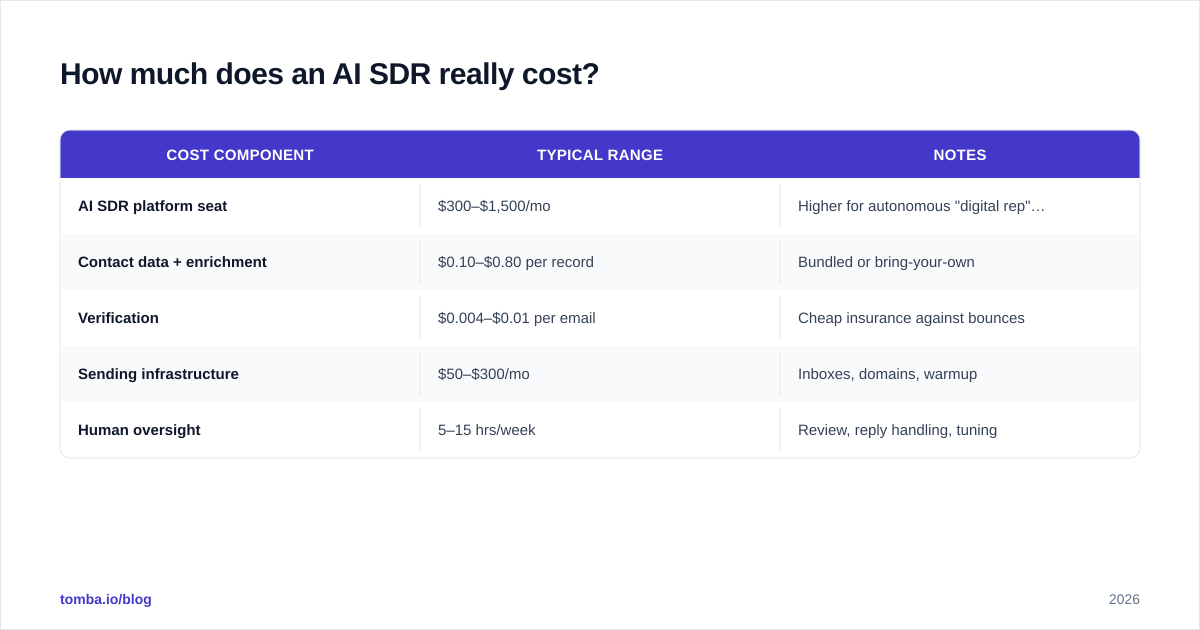Viewport: 1200px width, 630px height.
Task: Click the 'Higher for autonomous "digital rep"…' note
Action: (x=921, y=206)
